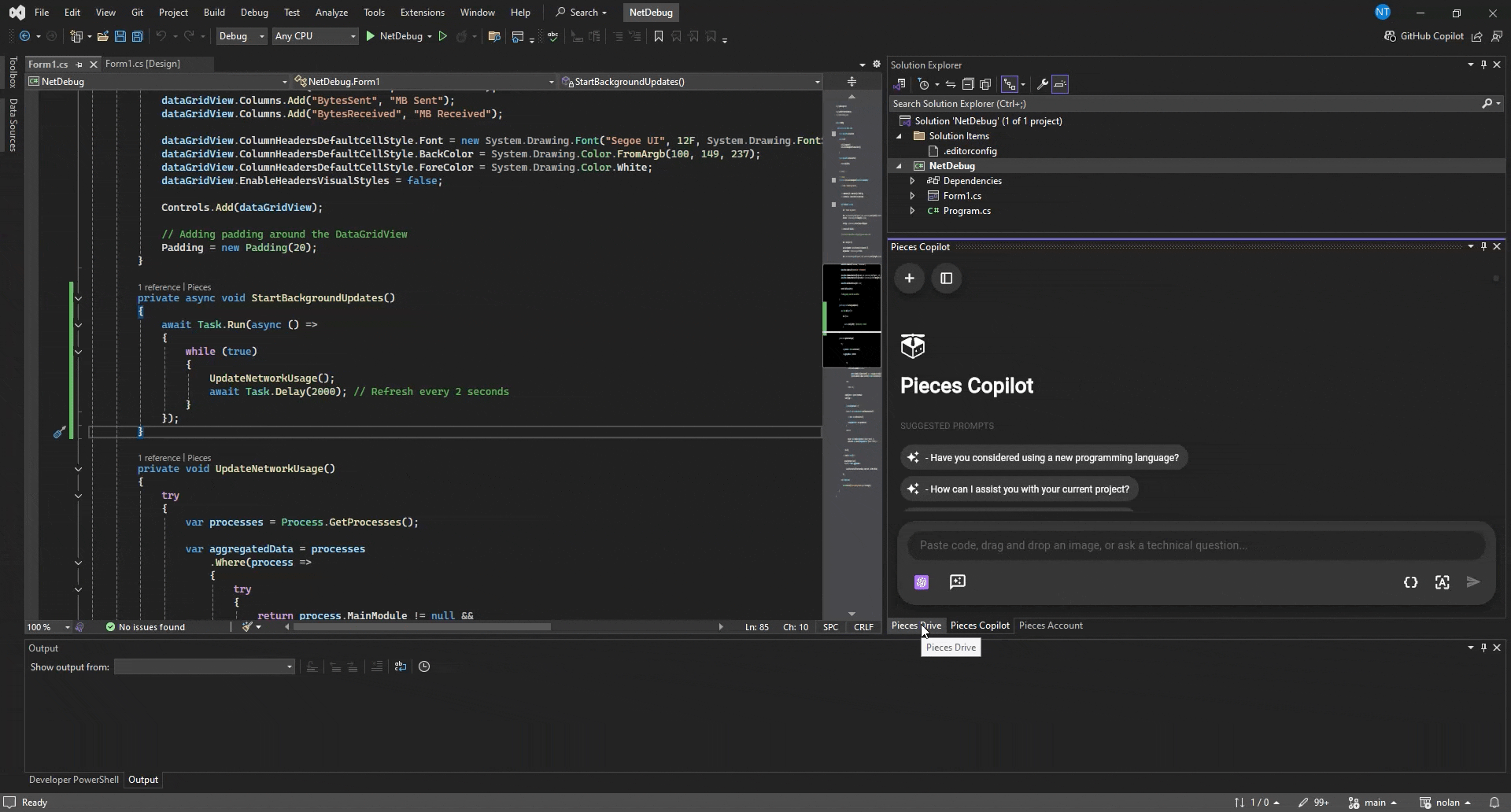This screenshot has width=1511, height=812.
Task: Toggle Preview Selected Items in Solution Explorer
Action: (1060, 84)
